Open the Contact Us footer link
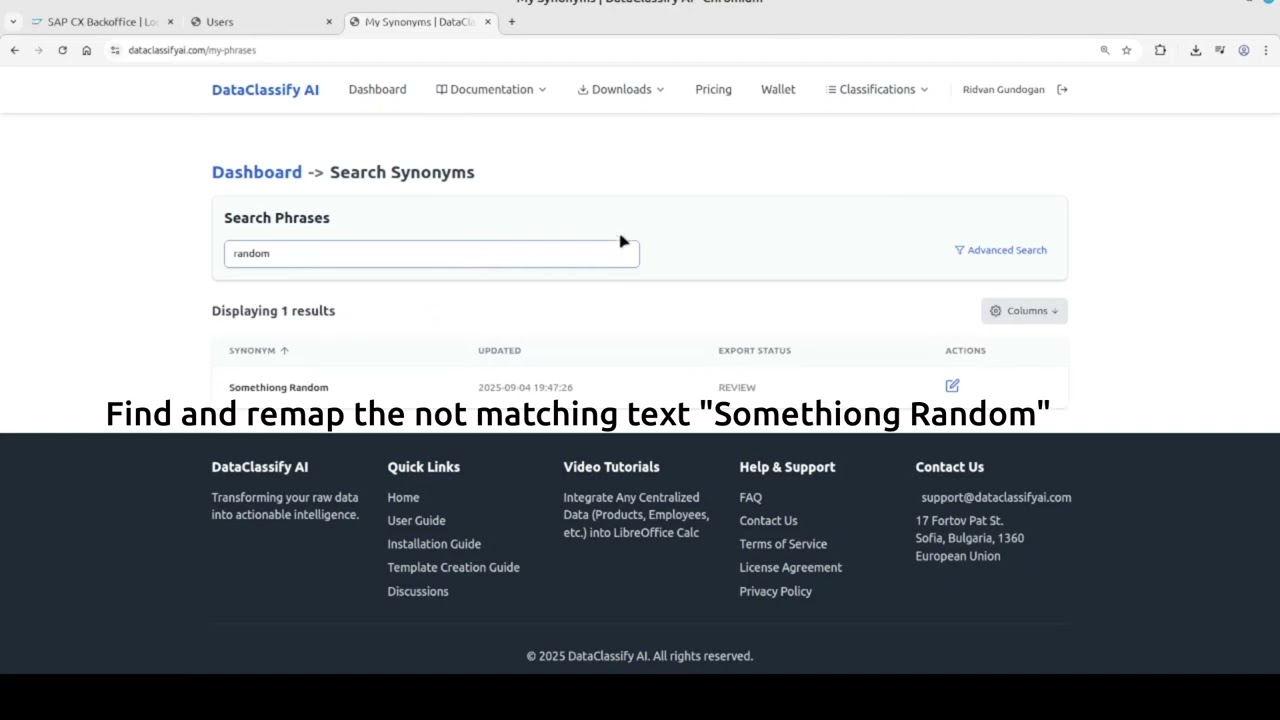 768,520
